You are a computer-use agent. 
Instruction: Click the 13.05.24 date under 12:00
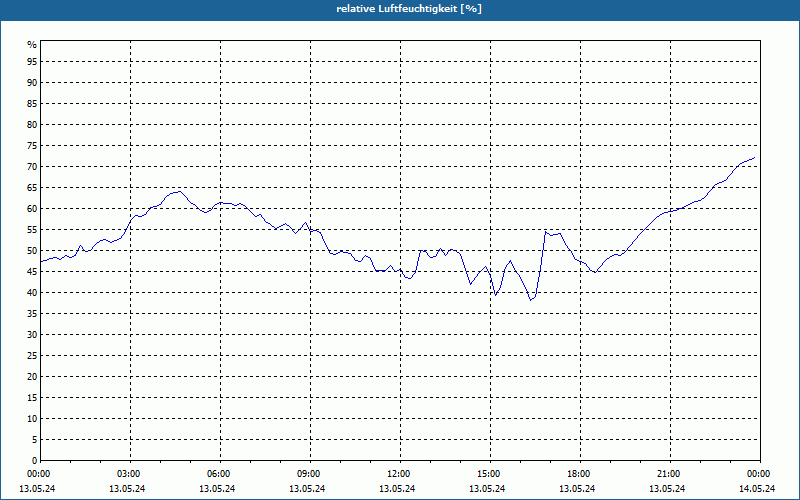click(397, 489)
